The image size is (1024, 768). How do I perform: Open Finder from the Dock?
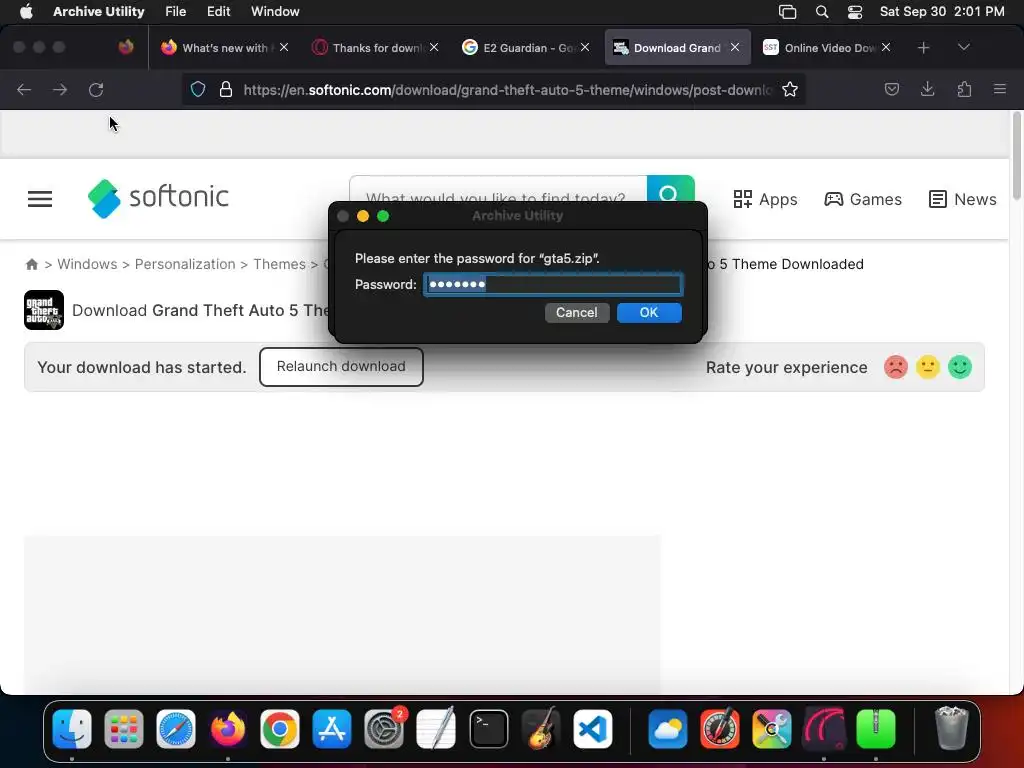click(72, 729)
